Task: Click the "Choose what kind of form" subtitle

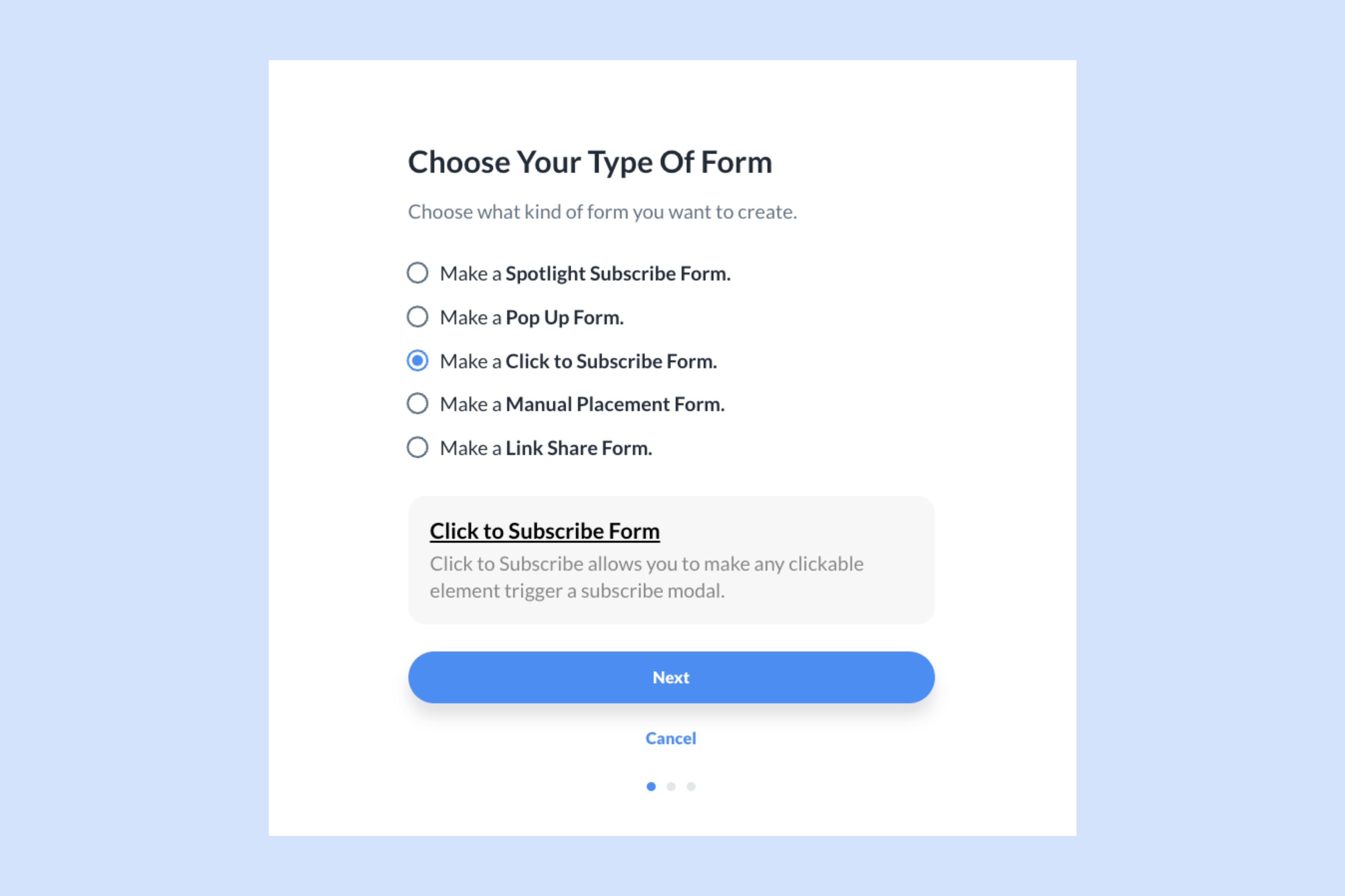Action: [x=602, y=212]
